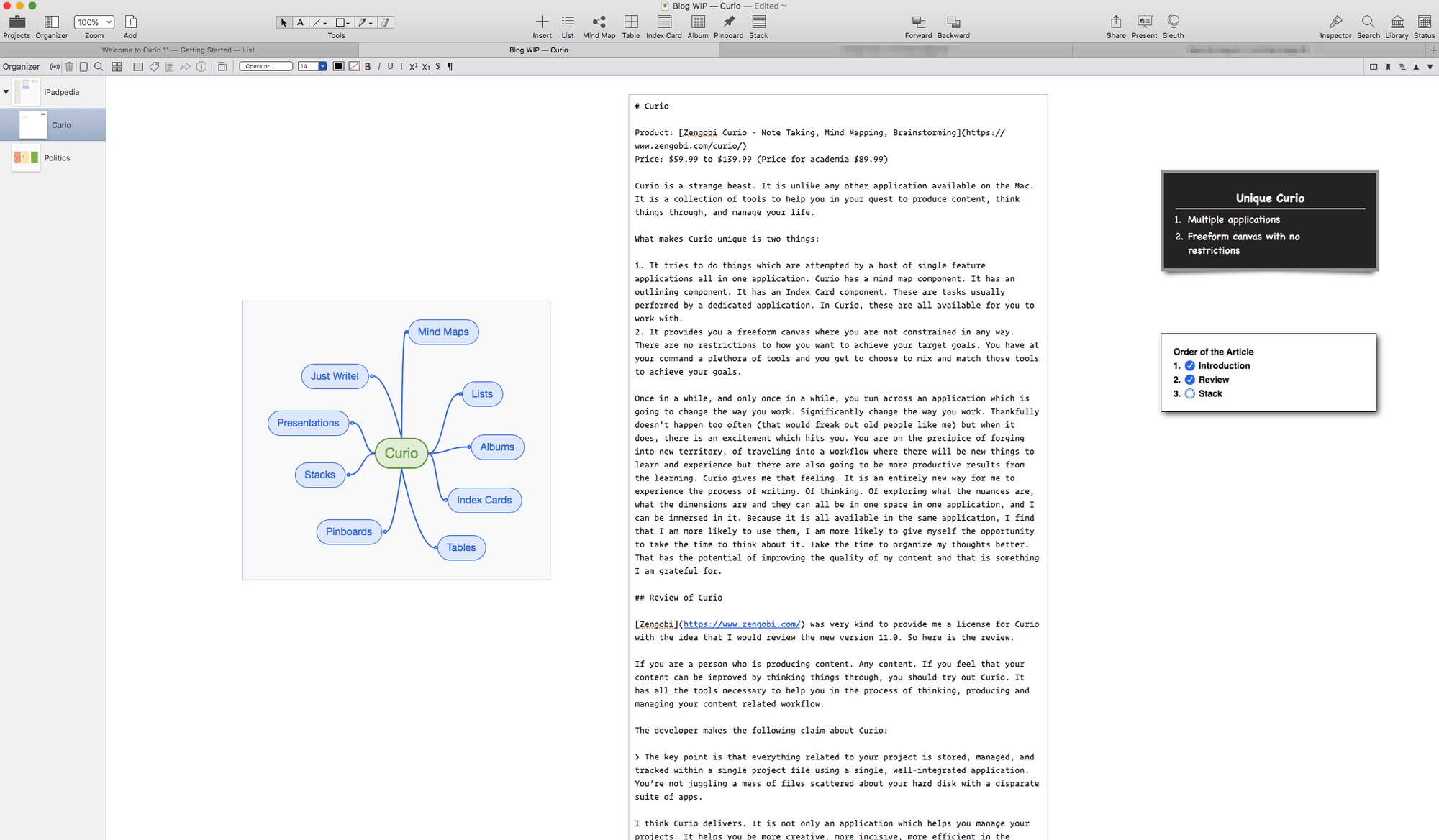Image resolution: width=1439 pixels, height=840 pixels.
Task: Uncheck the Introduction checkbox
Action: coord(1190,365)
